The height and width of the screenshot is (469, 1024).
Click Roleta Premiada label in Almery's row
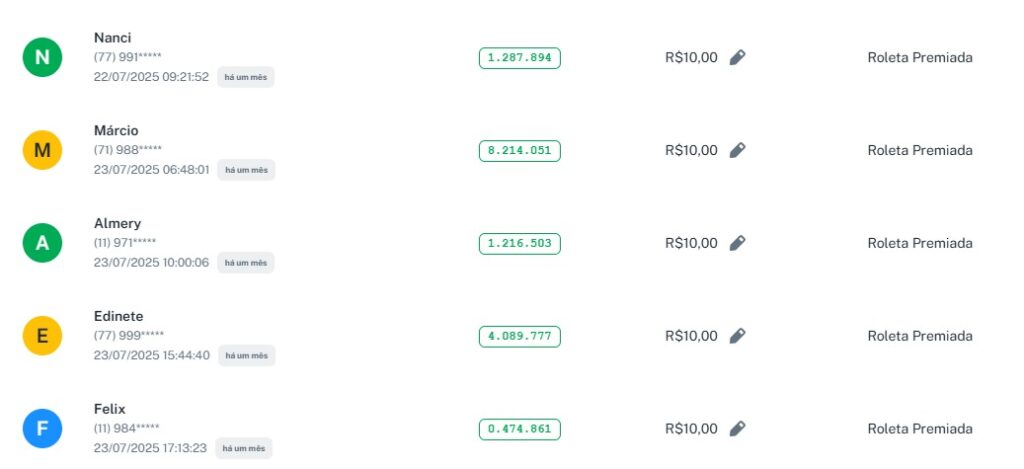point(919,243)
